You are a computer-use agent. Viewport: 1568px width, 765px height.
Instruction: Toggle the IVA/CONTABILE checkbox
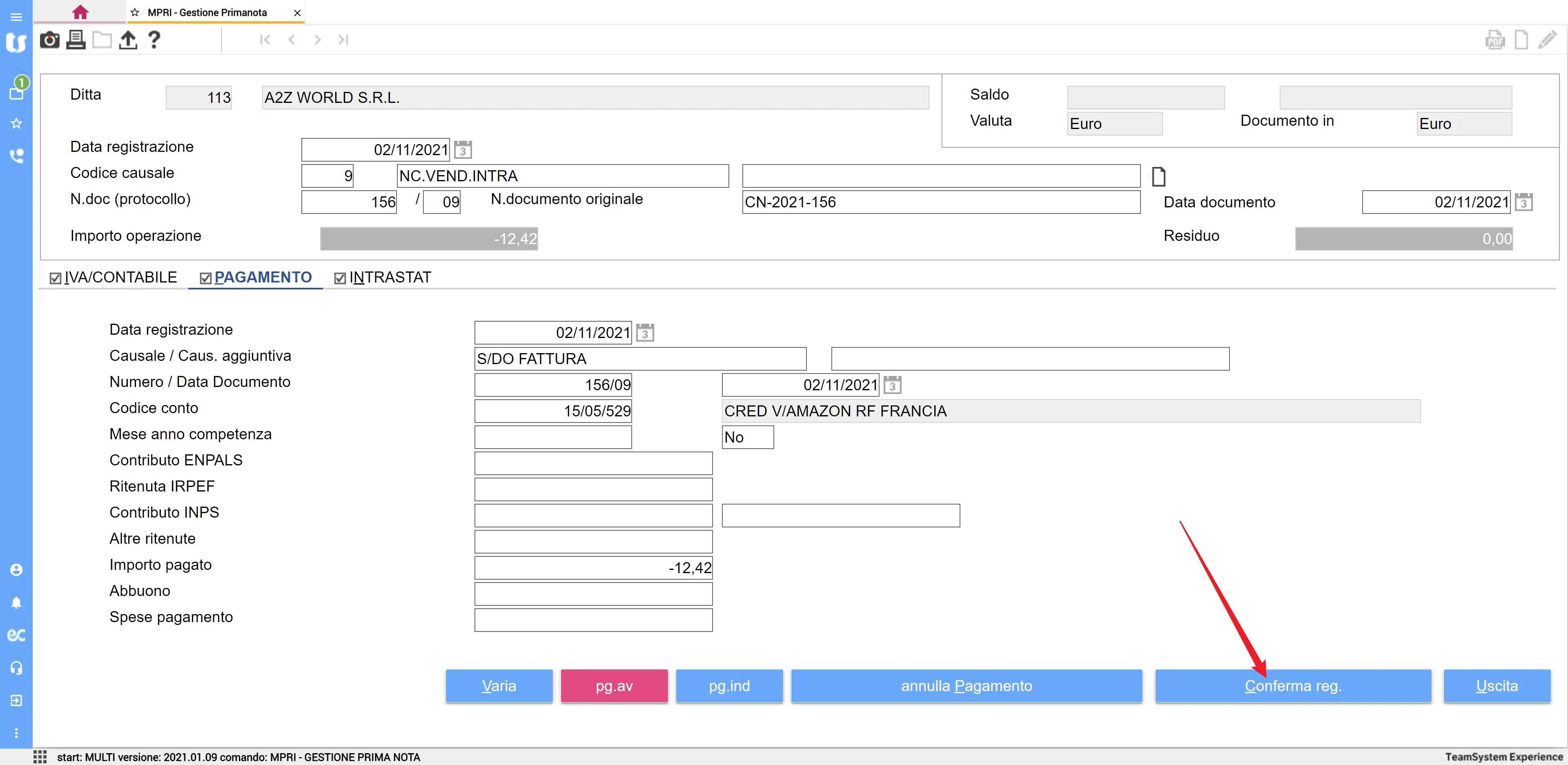pos(56,278)
